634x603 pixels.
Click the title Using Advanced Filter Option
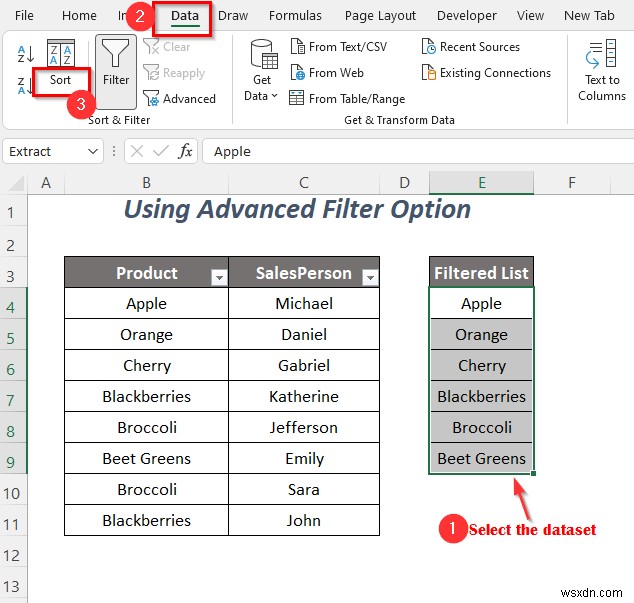tap(297, 210)
